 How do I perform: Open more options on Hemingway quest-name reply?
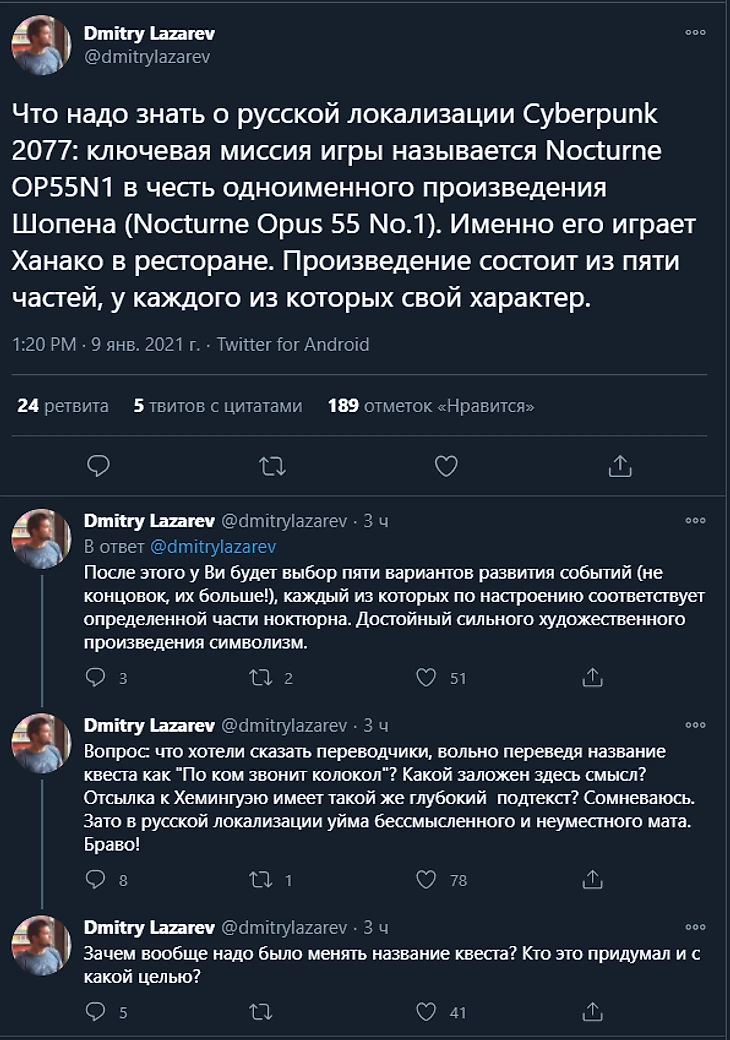pos(695,724)
